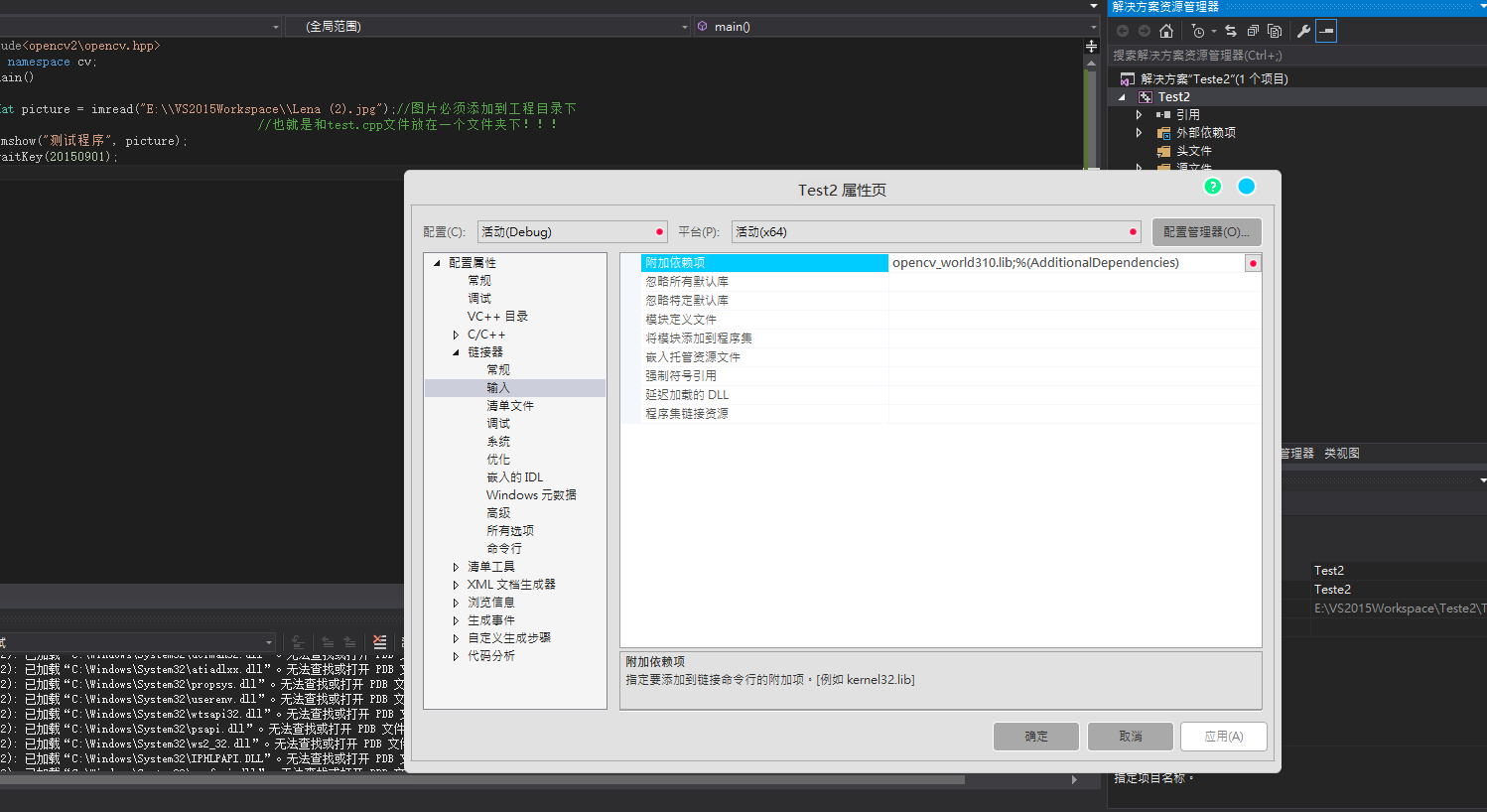Expand the 引用 node
The width and height of the screenshot is (1487, 812).
tap(1140, 115)
